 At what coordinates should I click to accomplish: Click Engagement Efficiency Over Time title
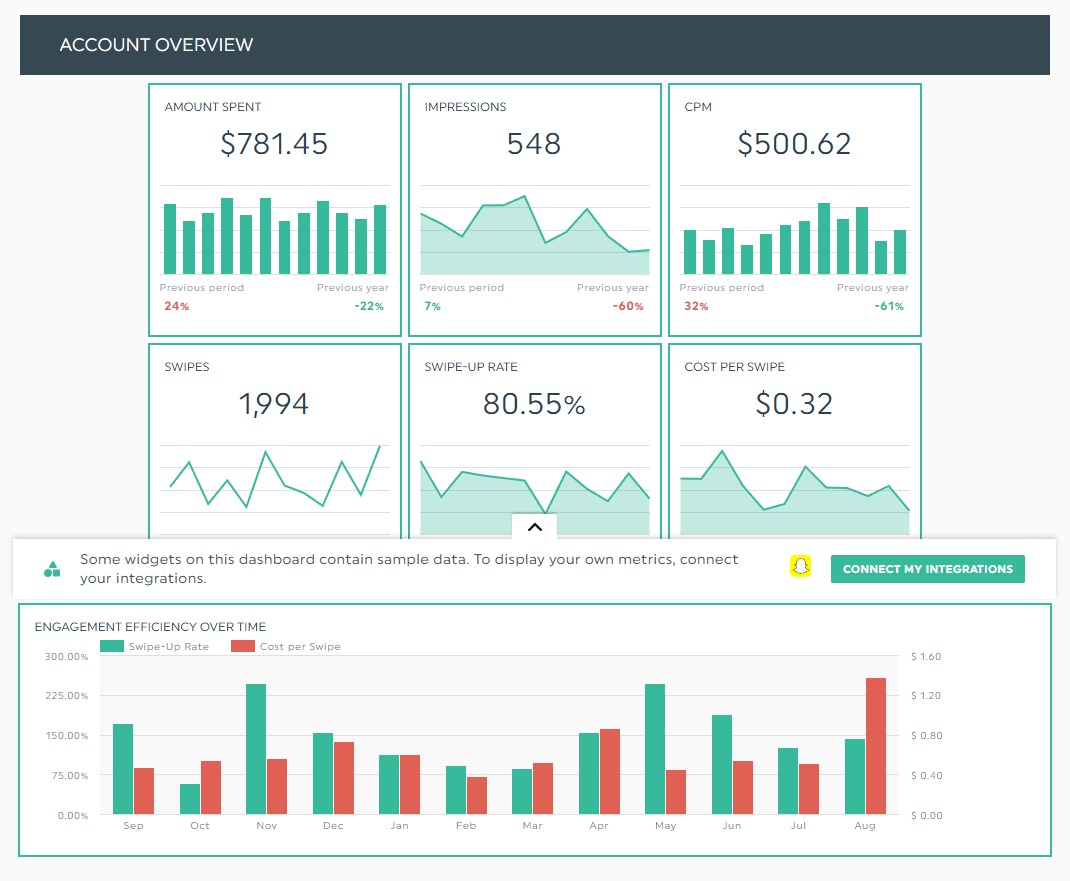(x=150, y=627)
